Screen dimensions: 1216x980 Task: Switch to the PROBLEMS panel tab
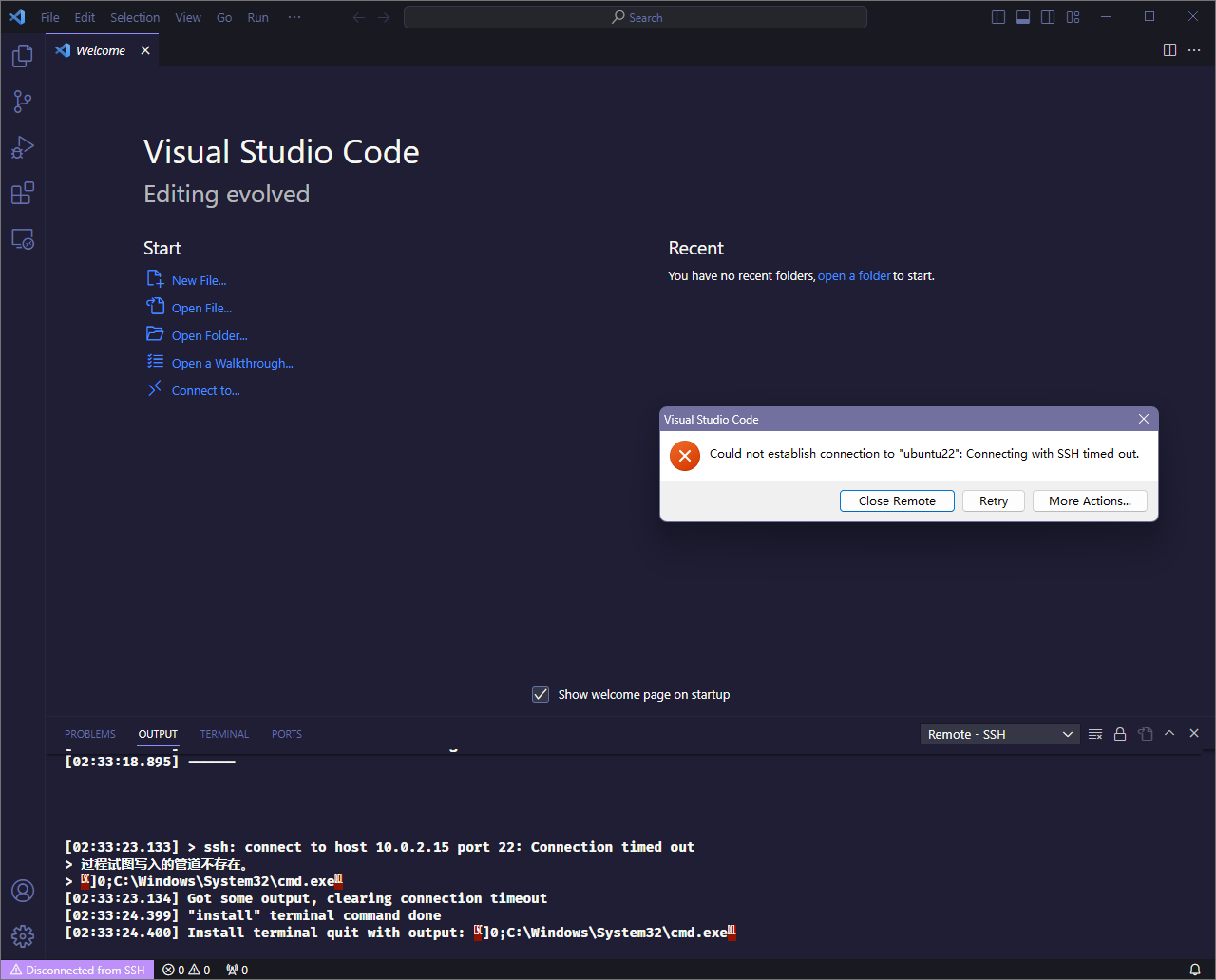click(90, 734)
